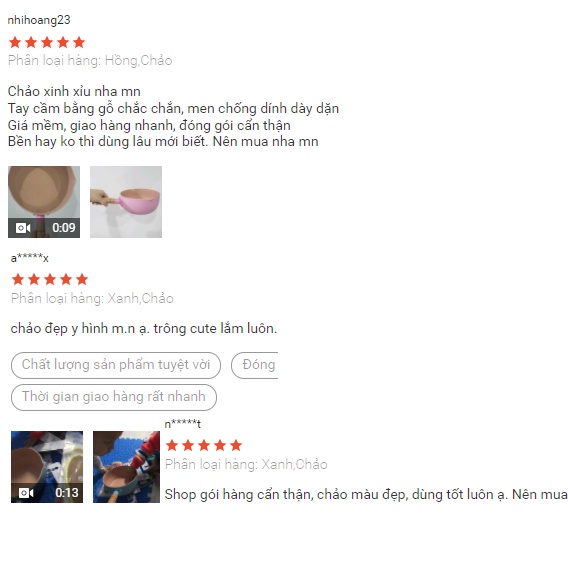This screenshot has height=568, width=568.
Task: Open the pink pan with wooden handle photo
Action: pyautogui.click(x=126, y=202)
